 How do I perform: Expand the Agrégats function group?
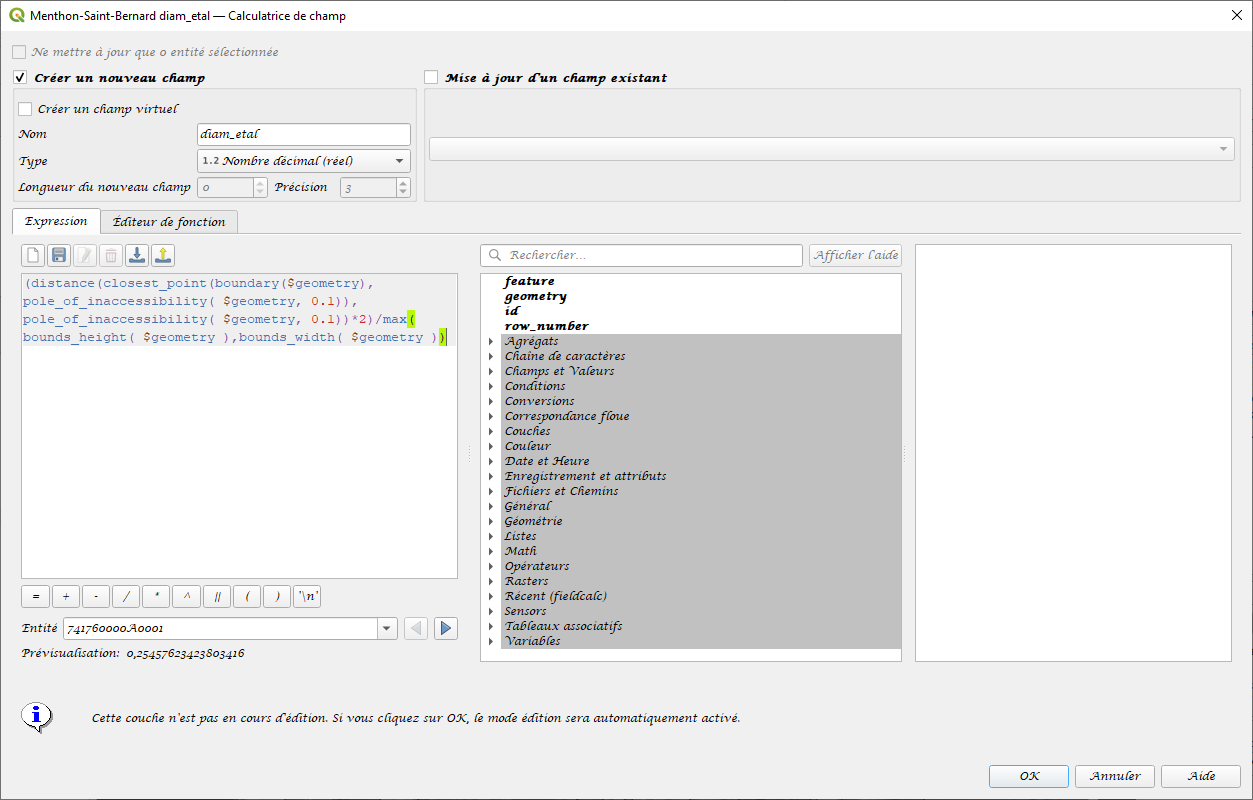pos(491,342)
